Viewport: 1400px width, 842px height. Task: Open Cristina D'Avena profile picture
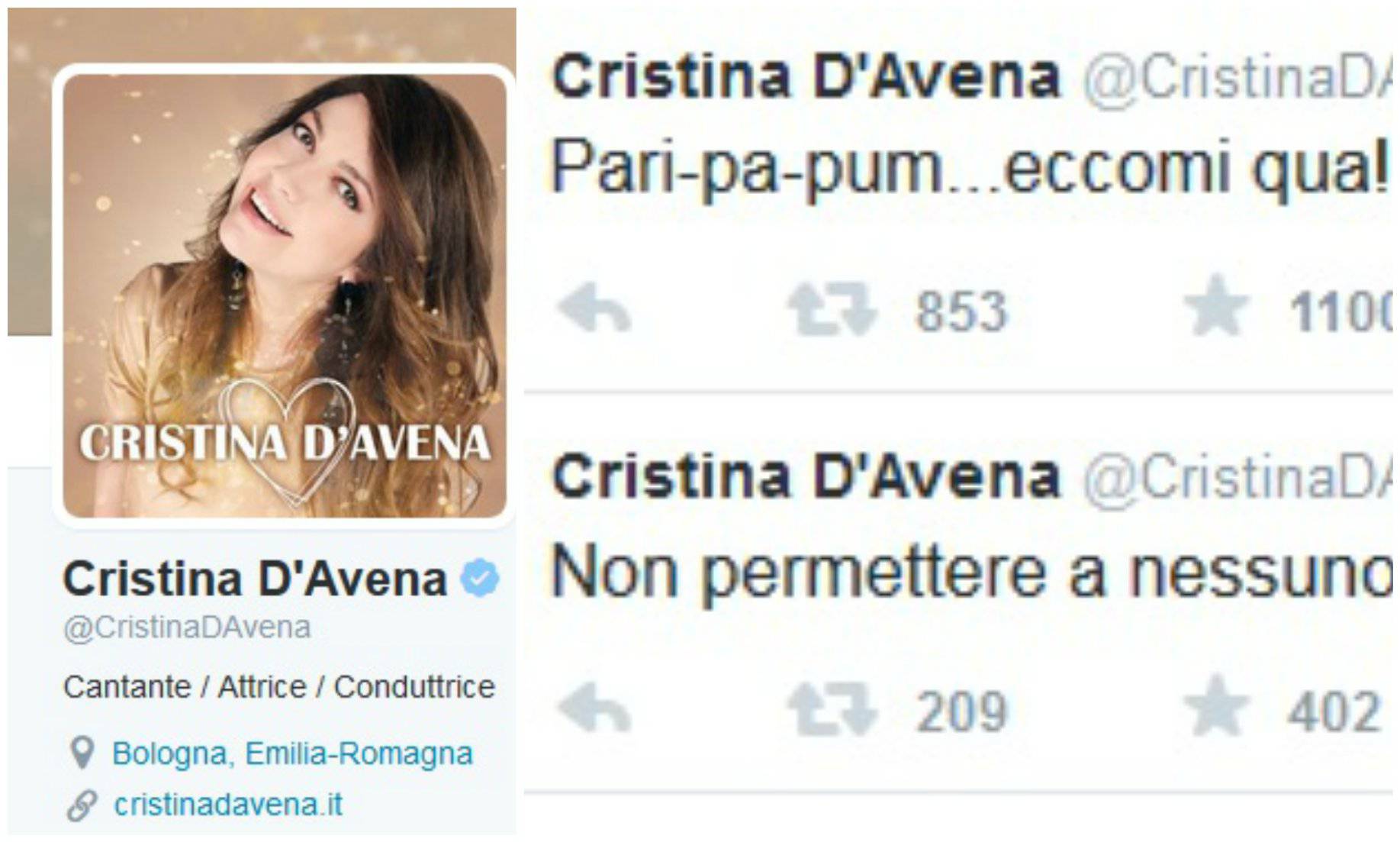tap(285, 295)
